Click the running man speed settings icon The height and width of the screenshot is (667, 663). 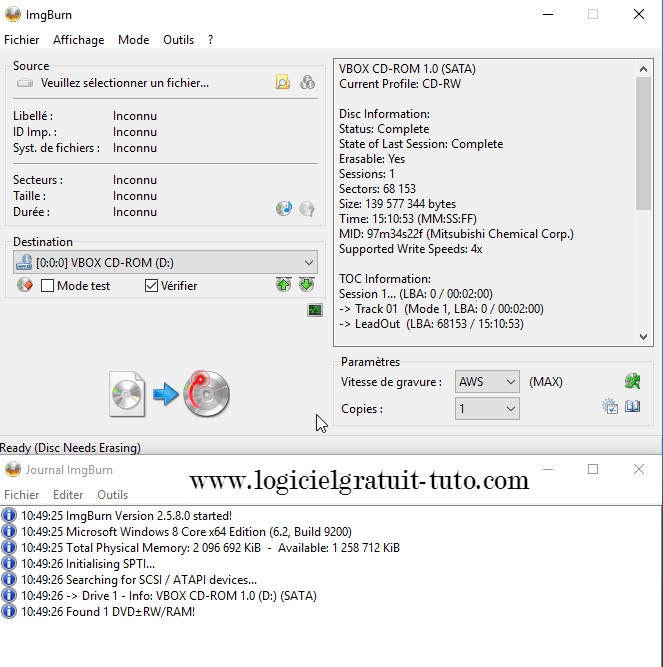click(x=632, y=381)
